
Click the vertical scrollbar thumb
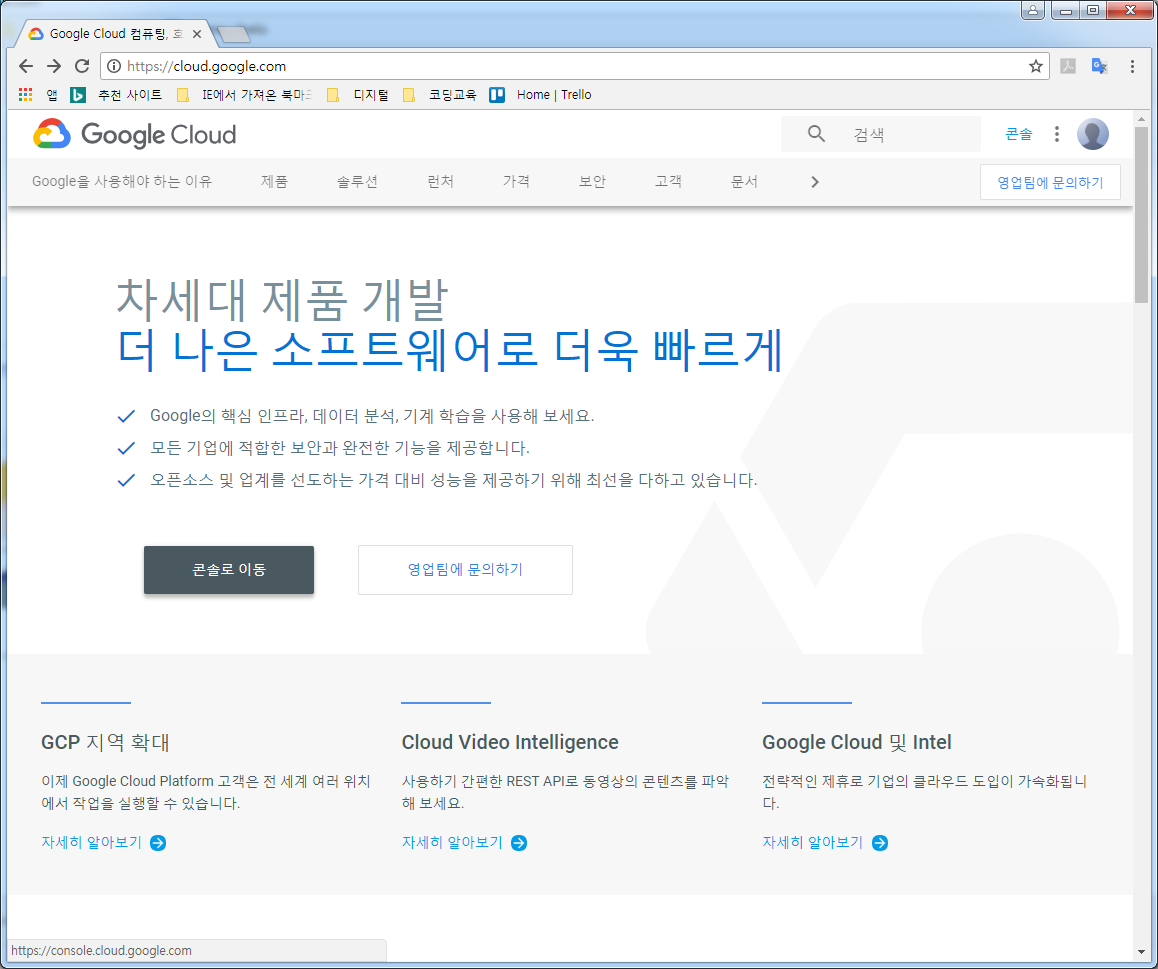[x=1141, y=214]
